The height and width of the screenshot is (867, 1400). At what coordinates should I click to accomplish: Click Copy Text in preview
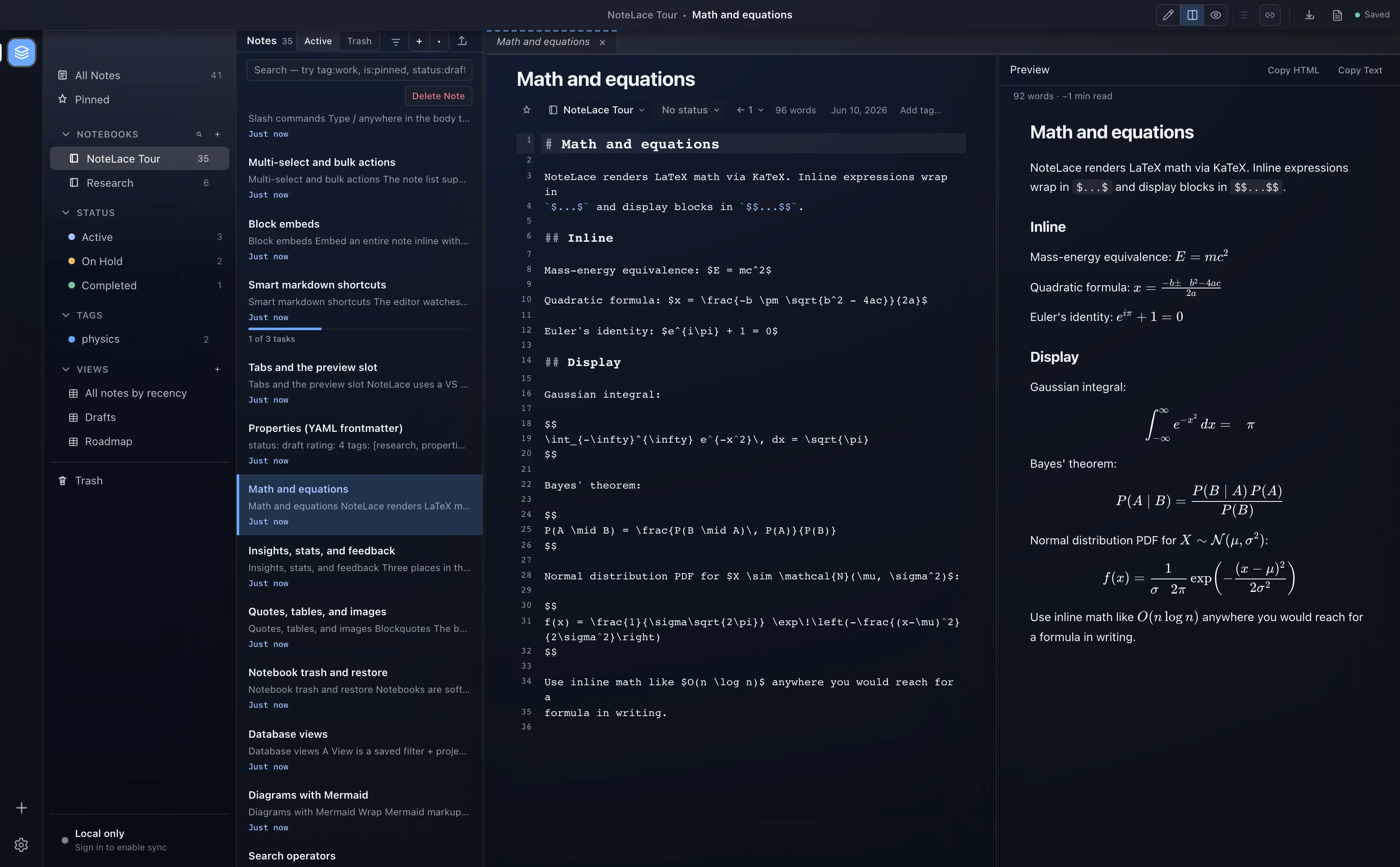click(1360, 70)
